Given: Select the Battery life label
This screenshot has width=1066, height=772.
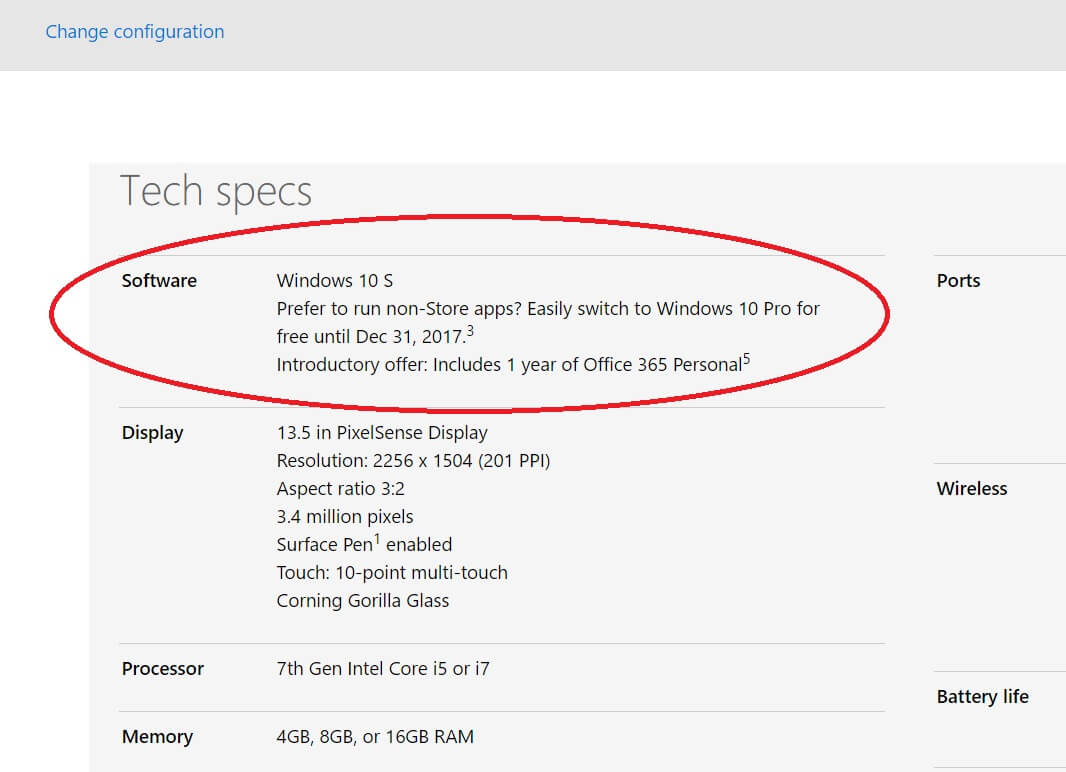Looking at the screenshot, I should click(x=982, y=697).
